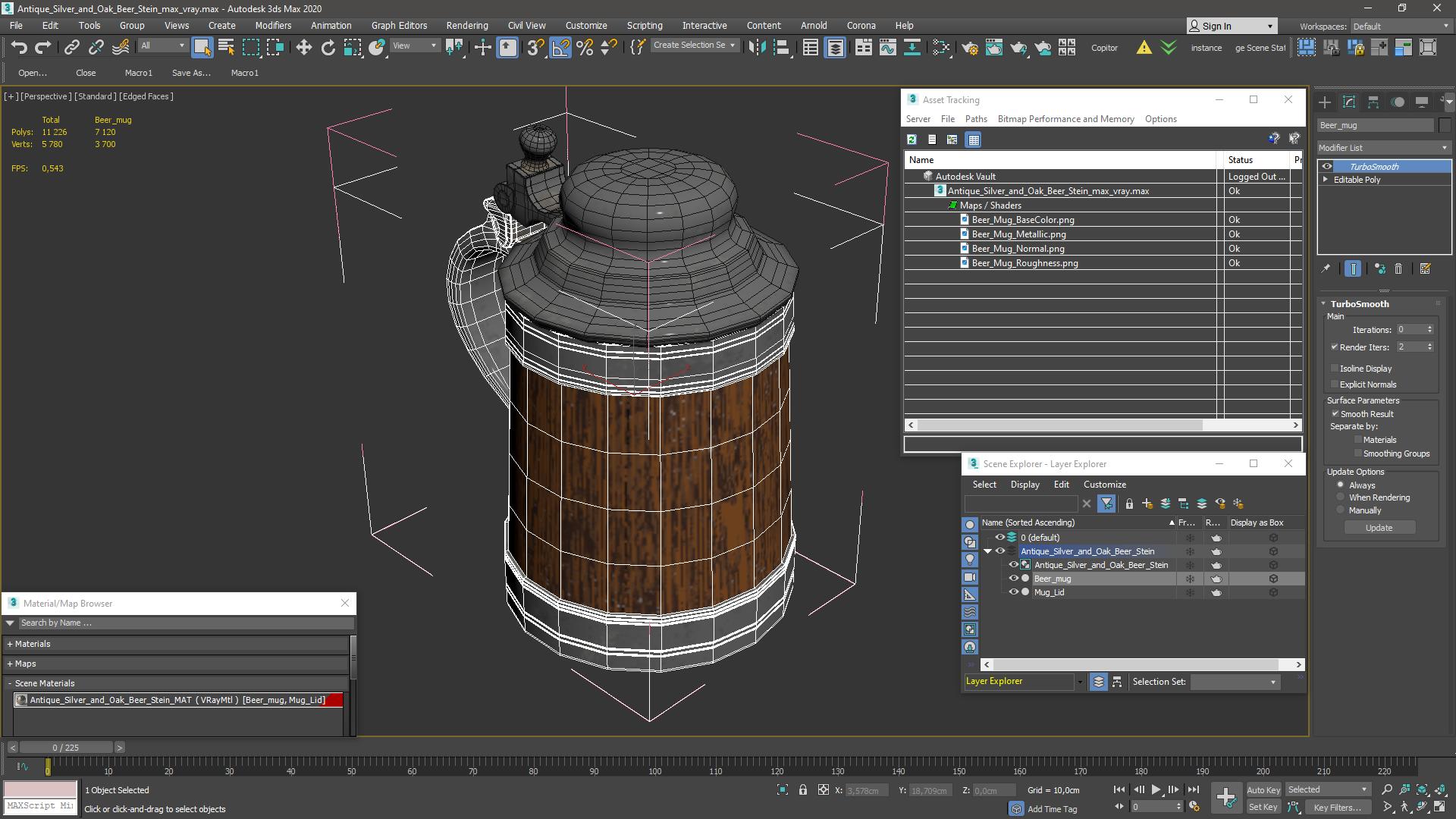
Task: Select the Move tool in main toolbar
Action: click(x=303, y=48)
